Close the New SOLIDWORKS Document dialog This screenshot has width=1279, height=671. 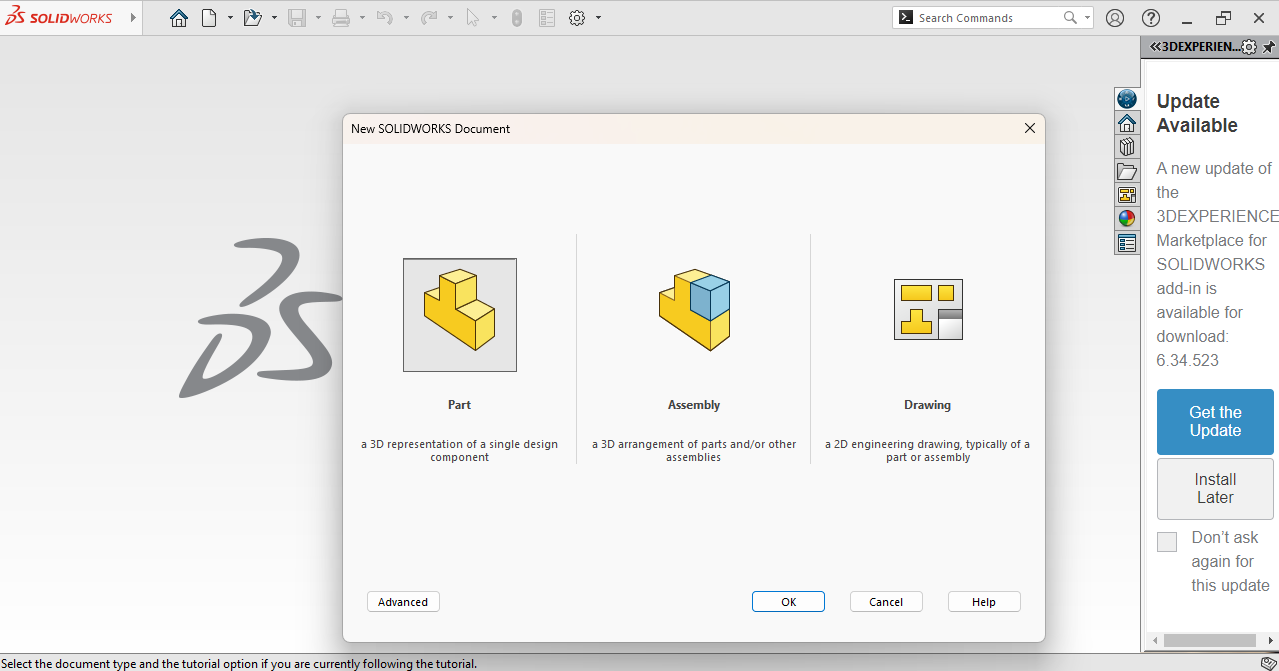(x=1030, y=128)
